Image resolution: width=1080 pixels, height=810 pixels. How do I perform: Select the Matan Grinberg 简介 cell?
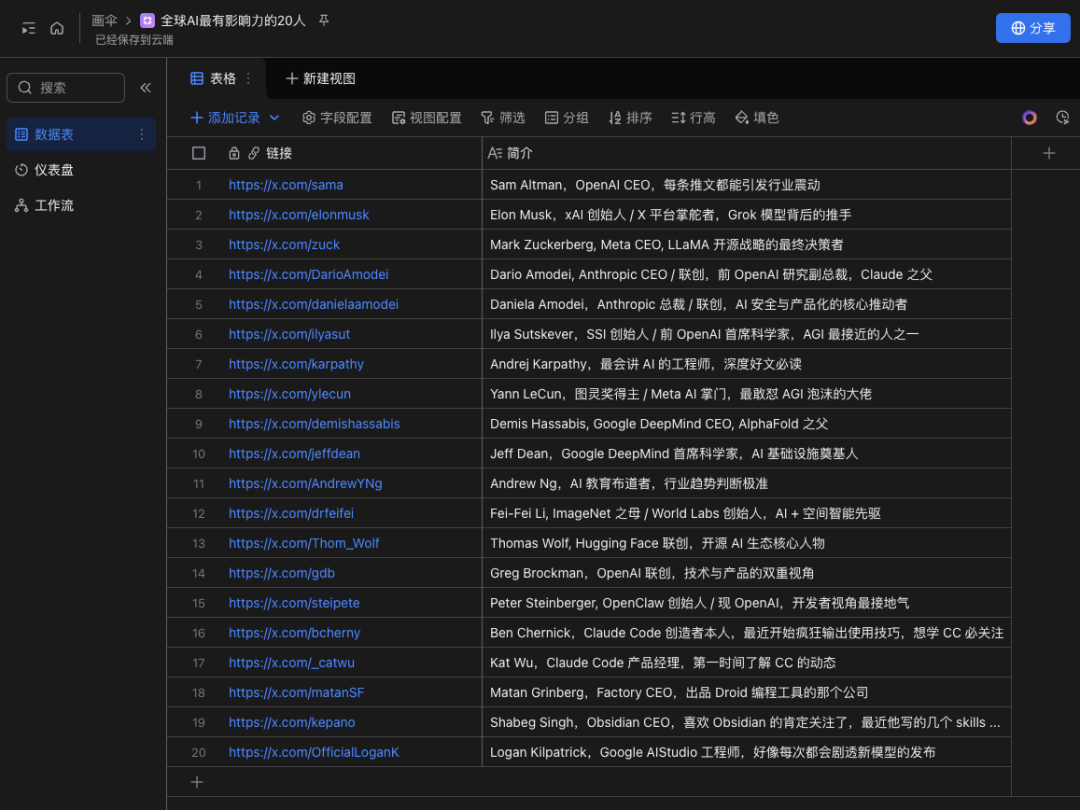pyautogui.click(x=747, y=692)
